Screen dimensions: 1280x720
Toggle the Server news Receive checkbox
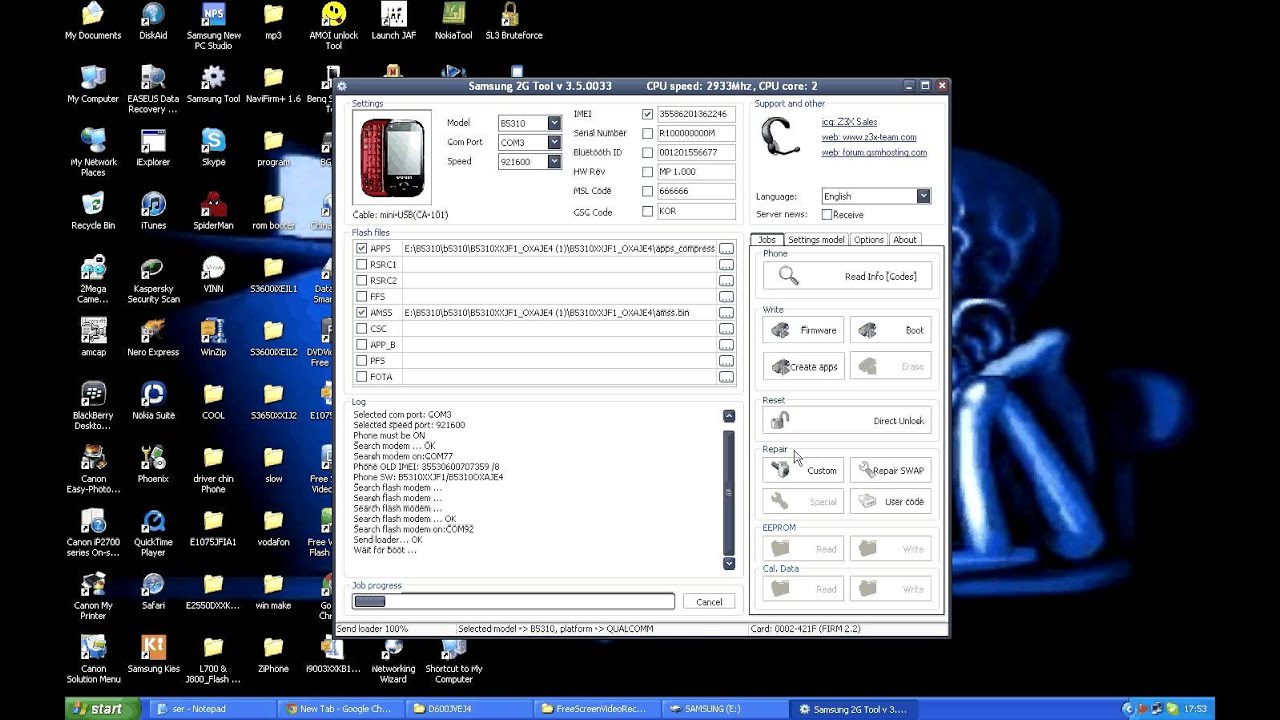pos(827,215)
